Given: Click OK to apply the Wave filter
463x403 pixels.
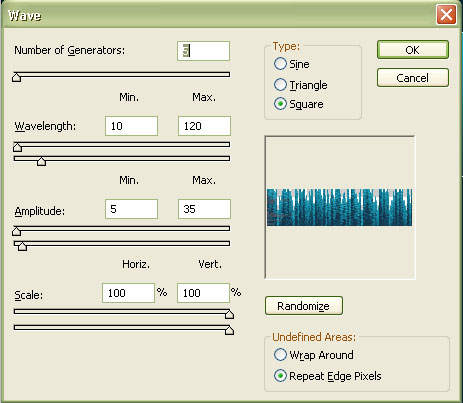Looking at the screenshot, I should pyautogui.click(x=413, y=50).
